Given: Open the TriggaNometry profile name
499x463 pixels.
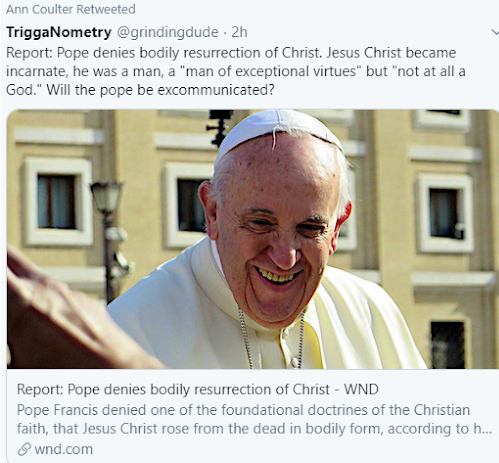Looking at the screenshot, I should 59,32.
